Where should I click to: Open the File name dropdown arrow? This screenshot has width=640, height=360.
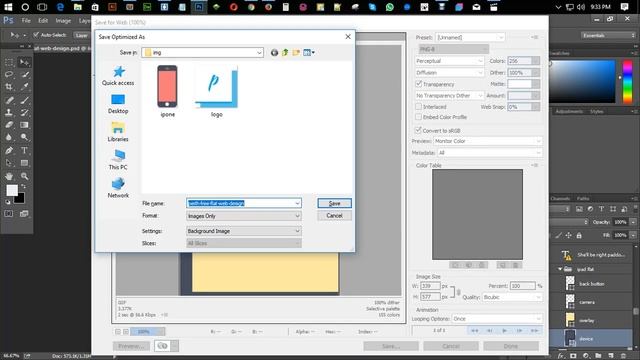297,203
